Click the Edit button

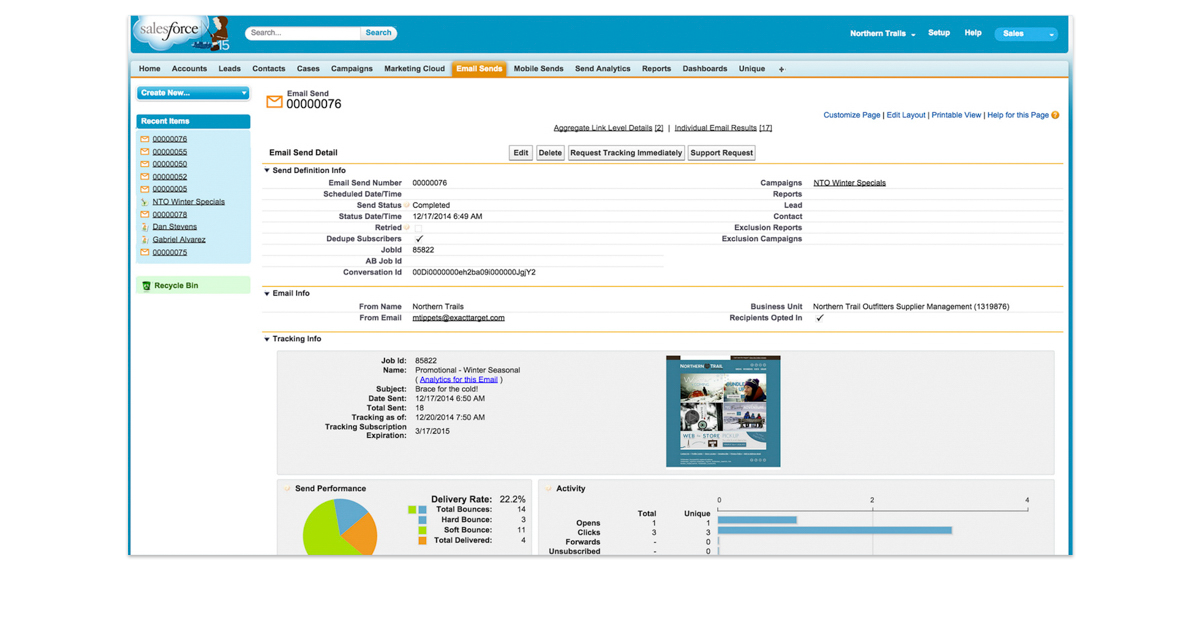pos(521,153)
